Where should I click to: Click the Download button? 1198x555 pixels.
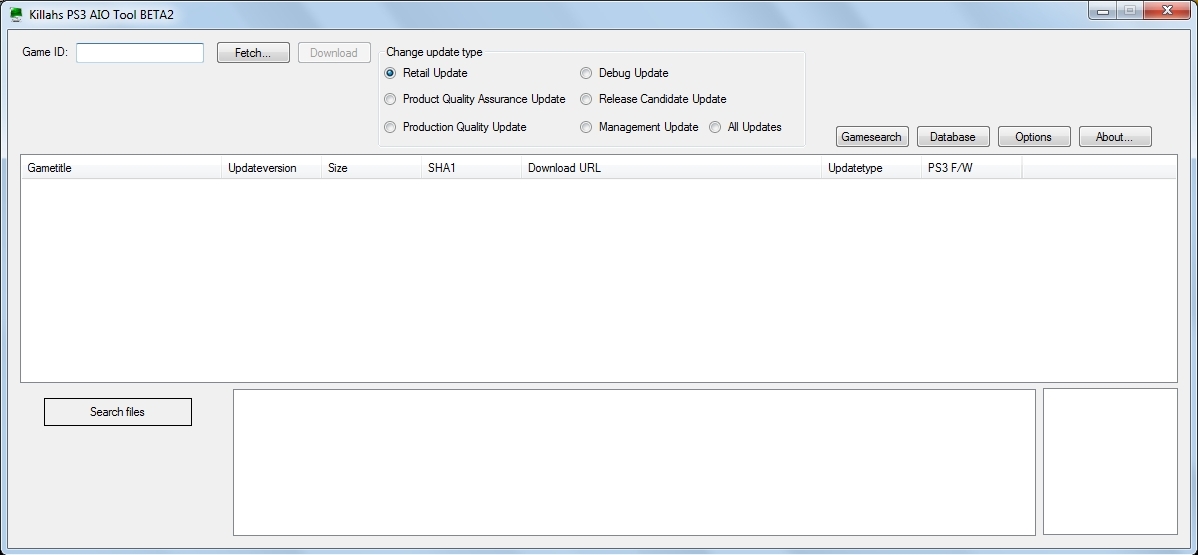(x=334, y=53)
